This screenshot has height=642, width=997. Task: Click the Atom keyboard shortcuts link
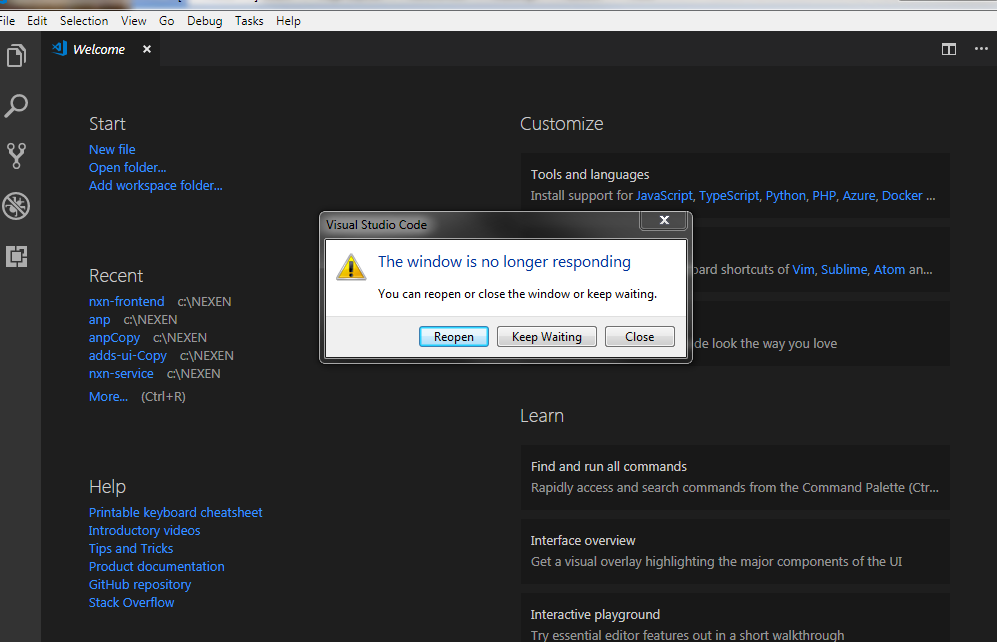[x=889, y=270]
